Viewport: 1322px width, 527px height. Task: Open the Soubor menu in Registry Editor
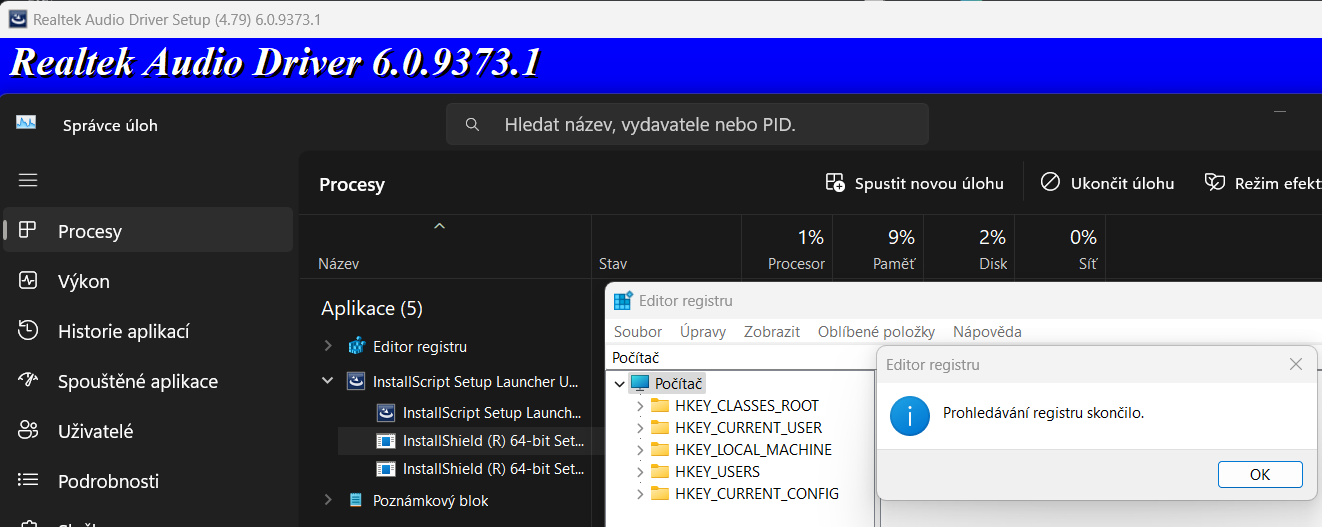(x=638, y=331)
